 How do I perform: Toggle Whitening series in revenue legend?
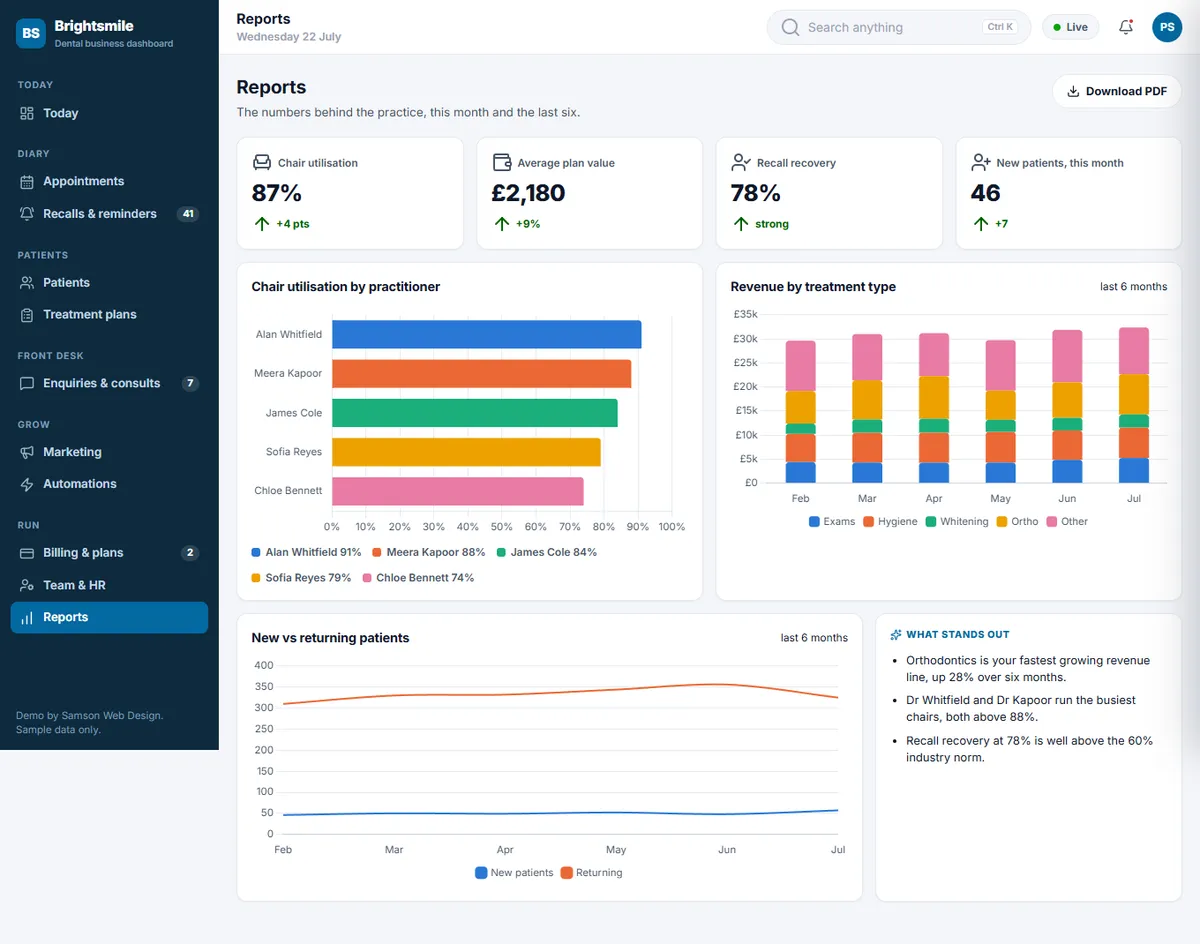pos(957,522)
